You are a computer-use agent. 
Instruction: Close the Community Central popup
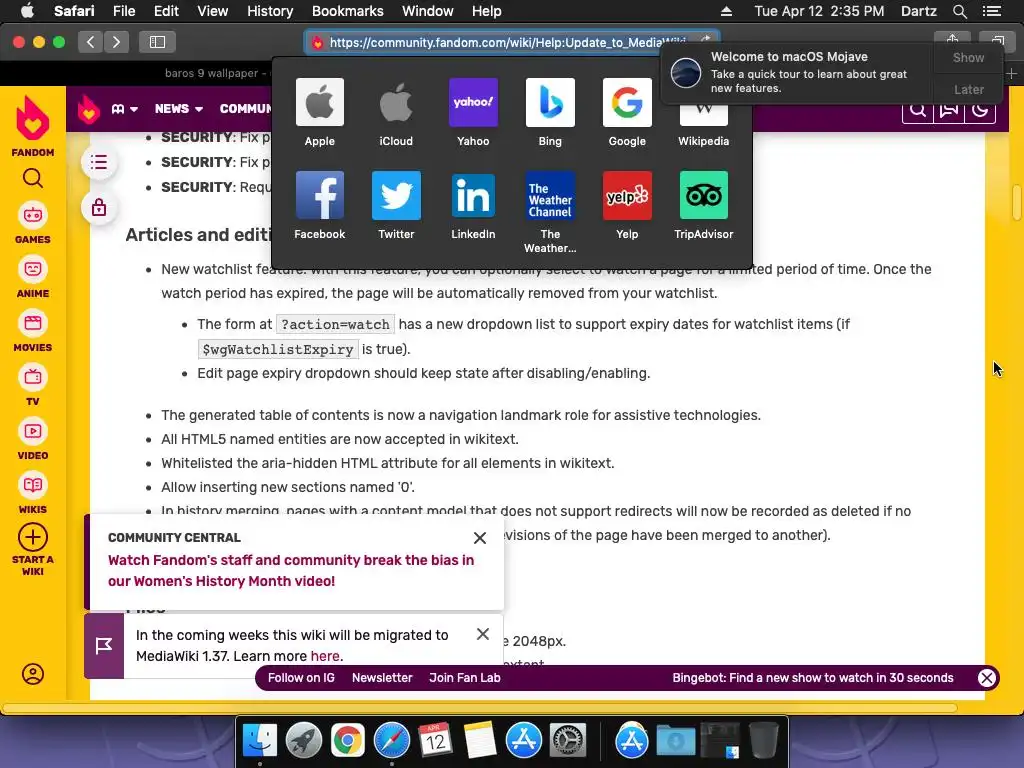click(x=479, y=537)
